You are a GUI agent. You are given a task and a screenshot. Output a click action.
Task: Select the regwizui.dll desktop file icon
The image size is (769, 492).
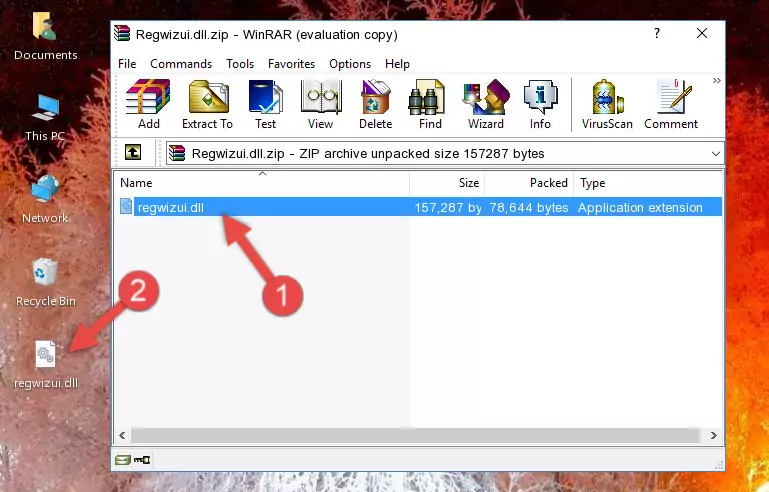46,365
